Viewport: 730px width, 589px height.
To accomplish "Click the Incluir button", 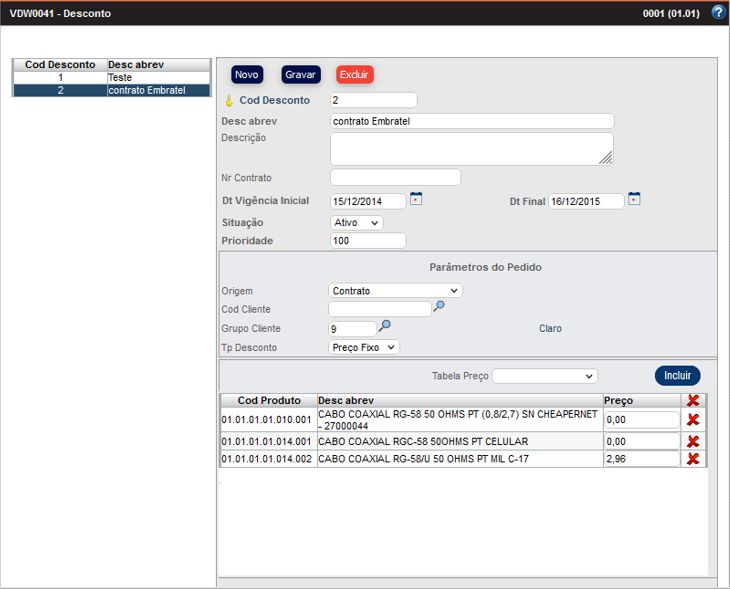I will click(x=677, y=376).
